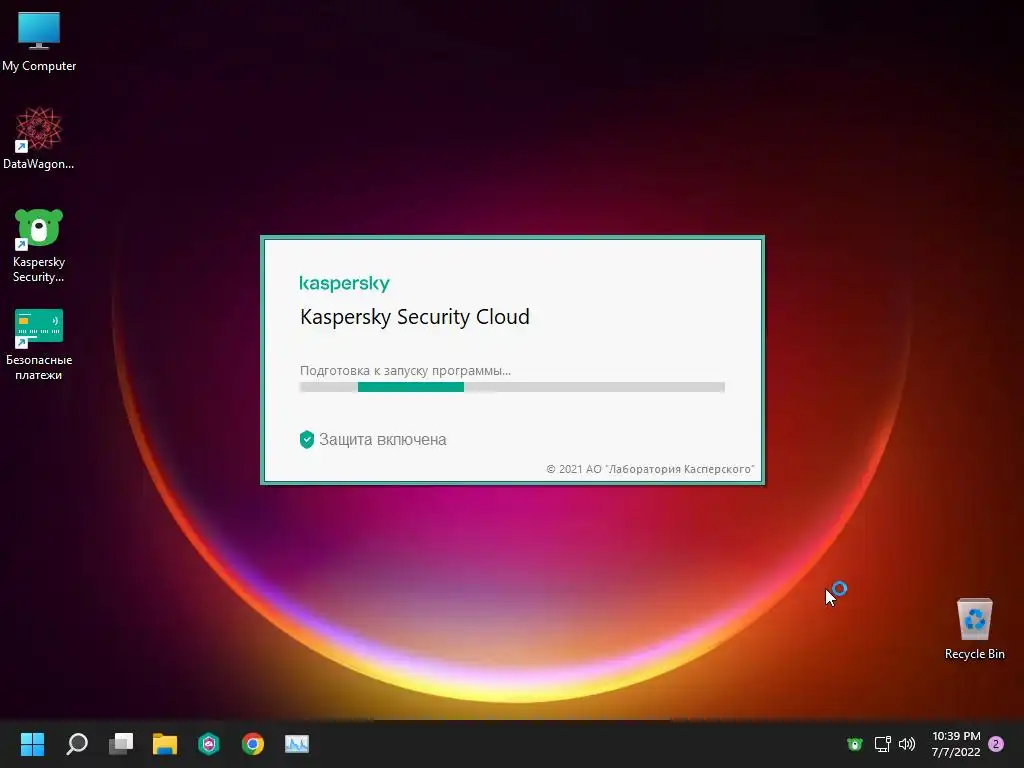Open the notification badge showing 2

tap(996, 744)
